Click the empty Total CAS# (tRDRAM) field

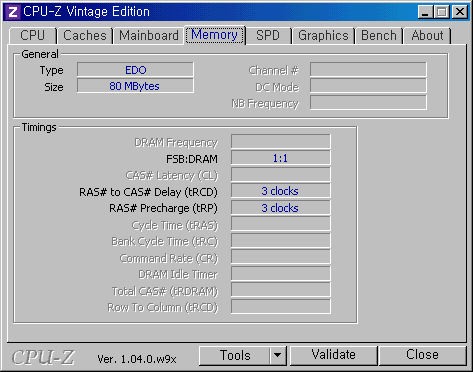(281, 290)
